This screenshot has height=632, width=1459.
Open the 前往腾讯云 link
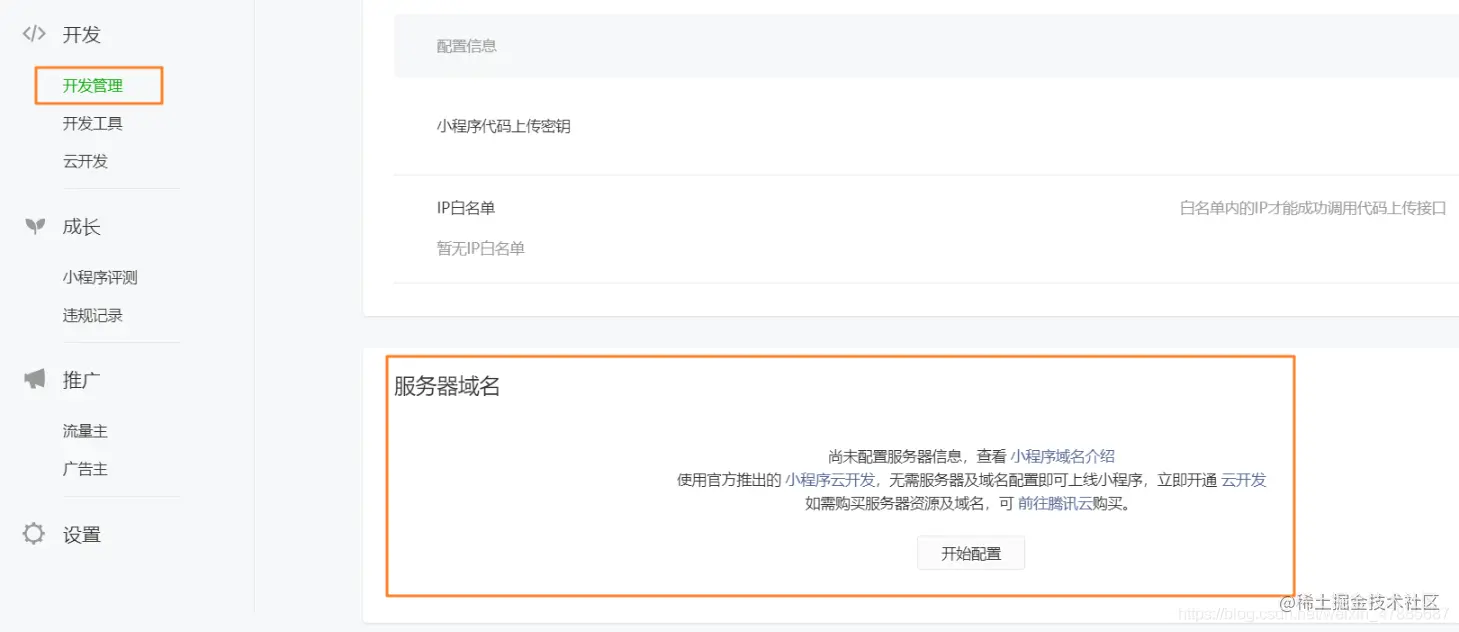pos(1055,504)
